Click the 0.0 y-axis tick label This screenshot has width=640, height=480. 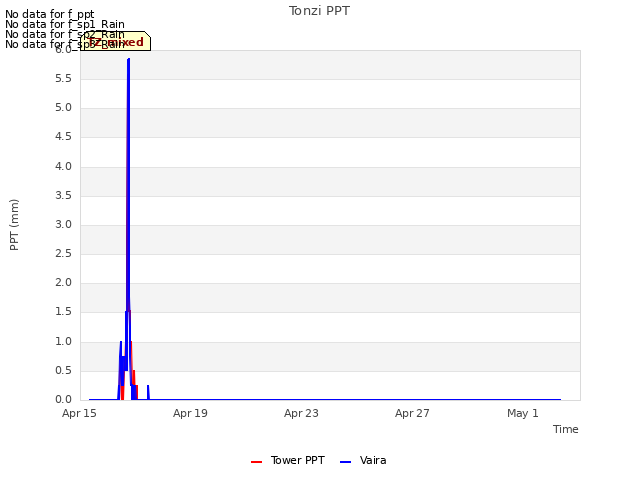point(63,400)
